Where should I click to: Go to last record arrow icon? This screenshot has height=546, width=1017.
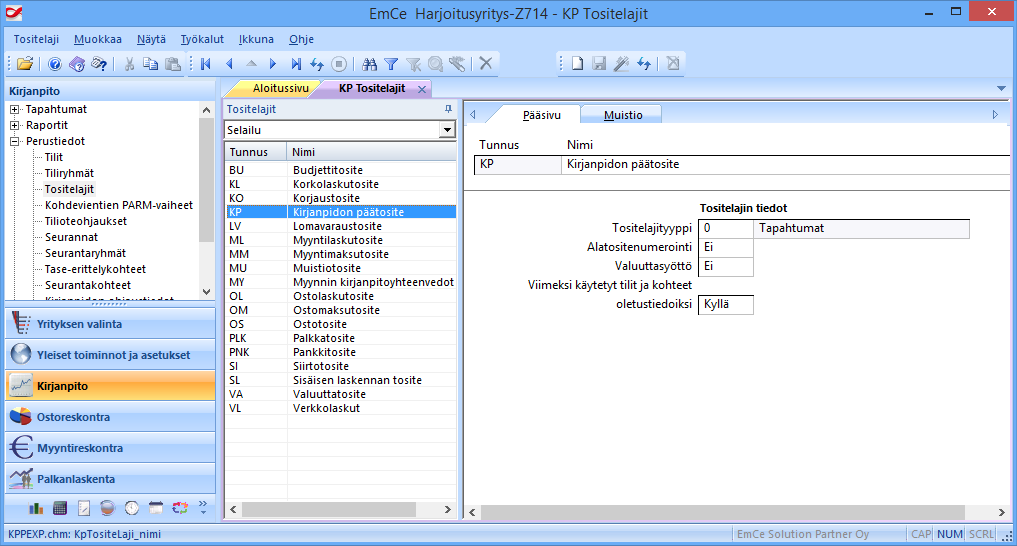pos(296,64)
